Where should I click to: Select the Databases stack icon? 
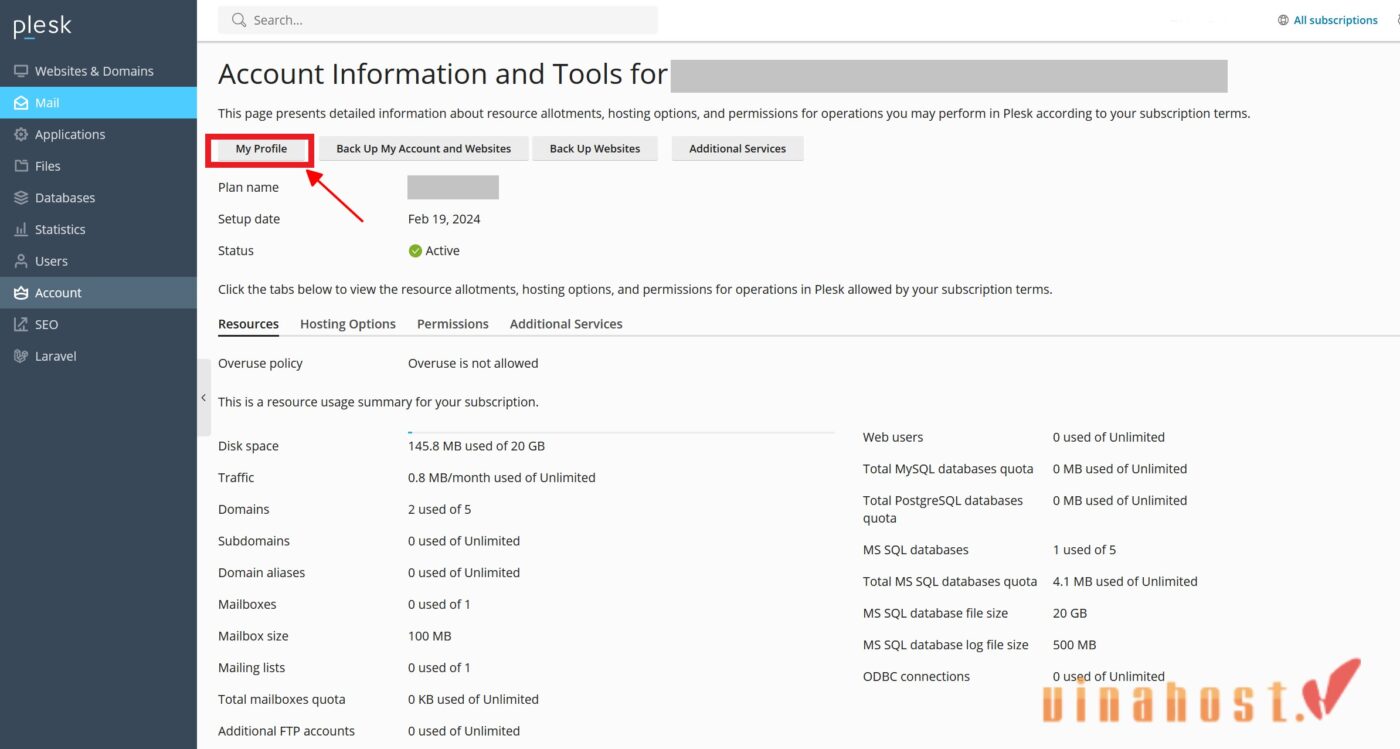coord(20,198)
